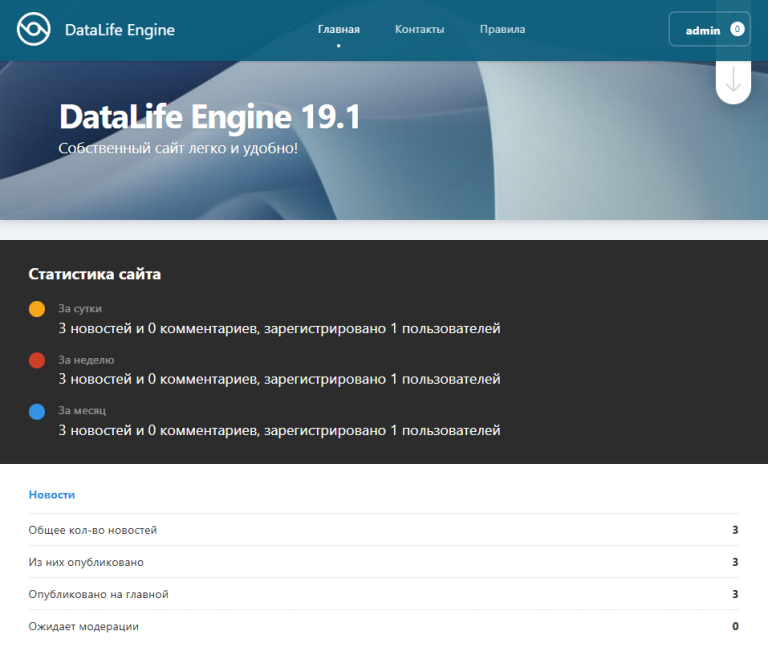768x646 pixels.
Task: Click the down arrow pull-tab icon
Action: (x=733, y=81)
